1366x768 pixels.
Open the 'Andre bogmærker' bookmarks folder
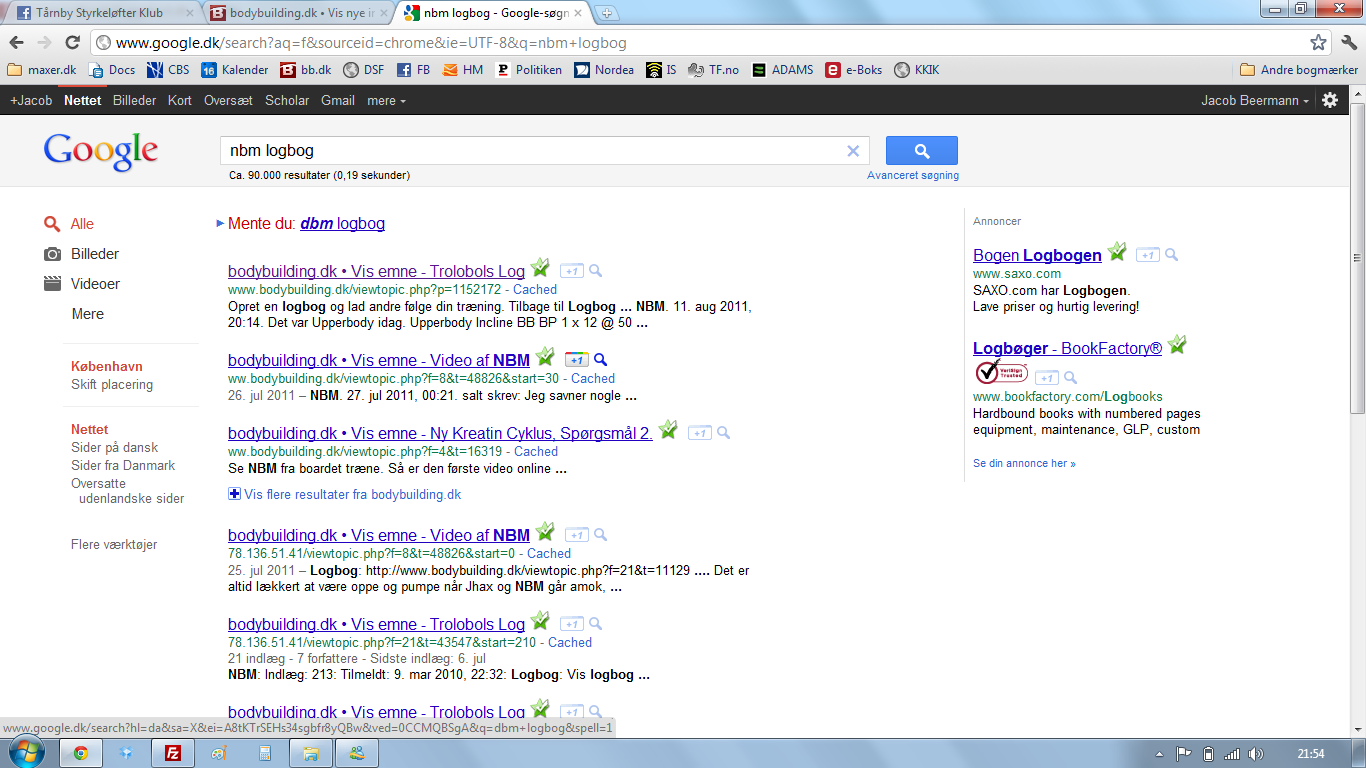tap(1299, 70)
